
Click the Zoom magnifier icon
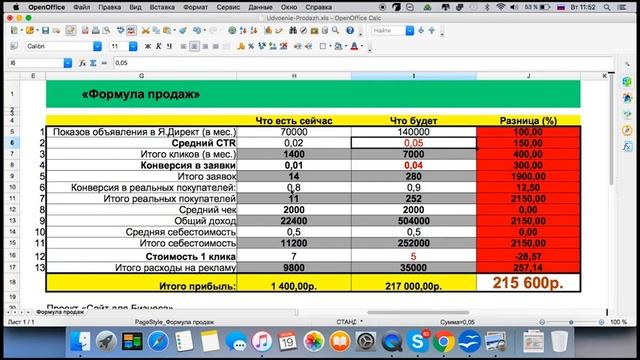[x=335, y=30]
